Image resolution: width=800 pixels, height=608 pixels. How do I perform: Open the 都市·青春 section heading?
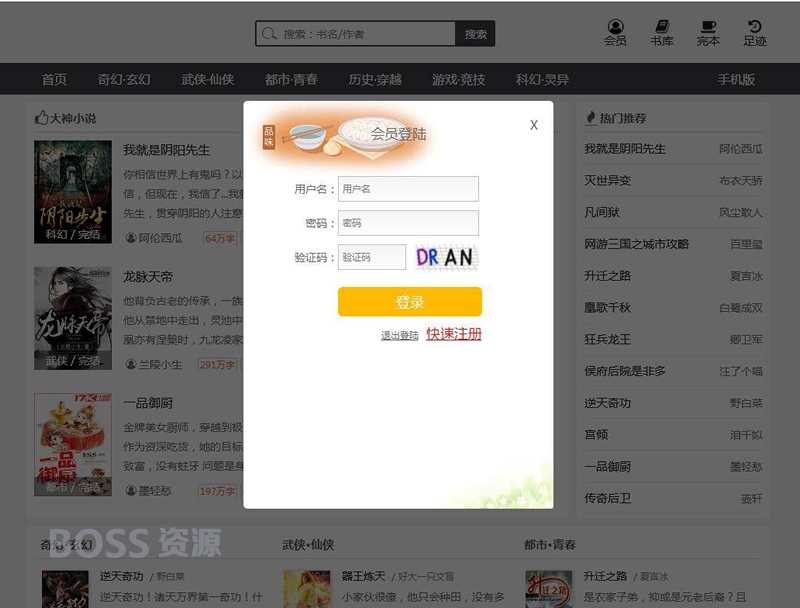coord(549,545)
